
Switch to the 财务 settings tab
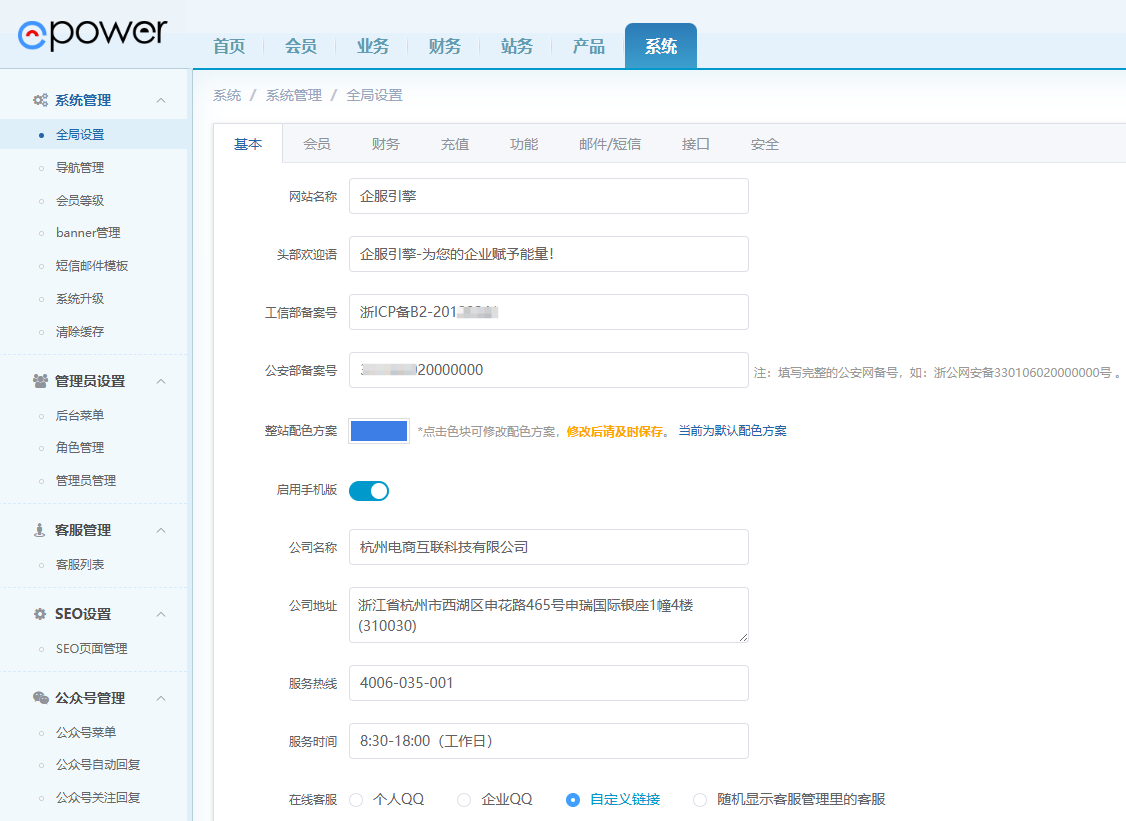click(x=385, y=144)
